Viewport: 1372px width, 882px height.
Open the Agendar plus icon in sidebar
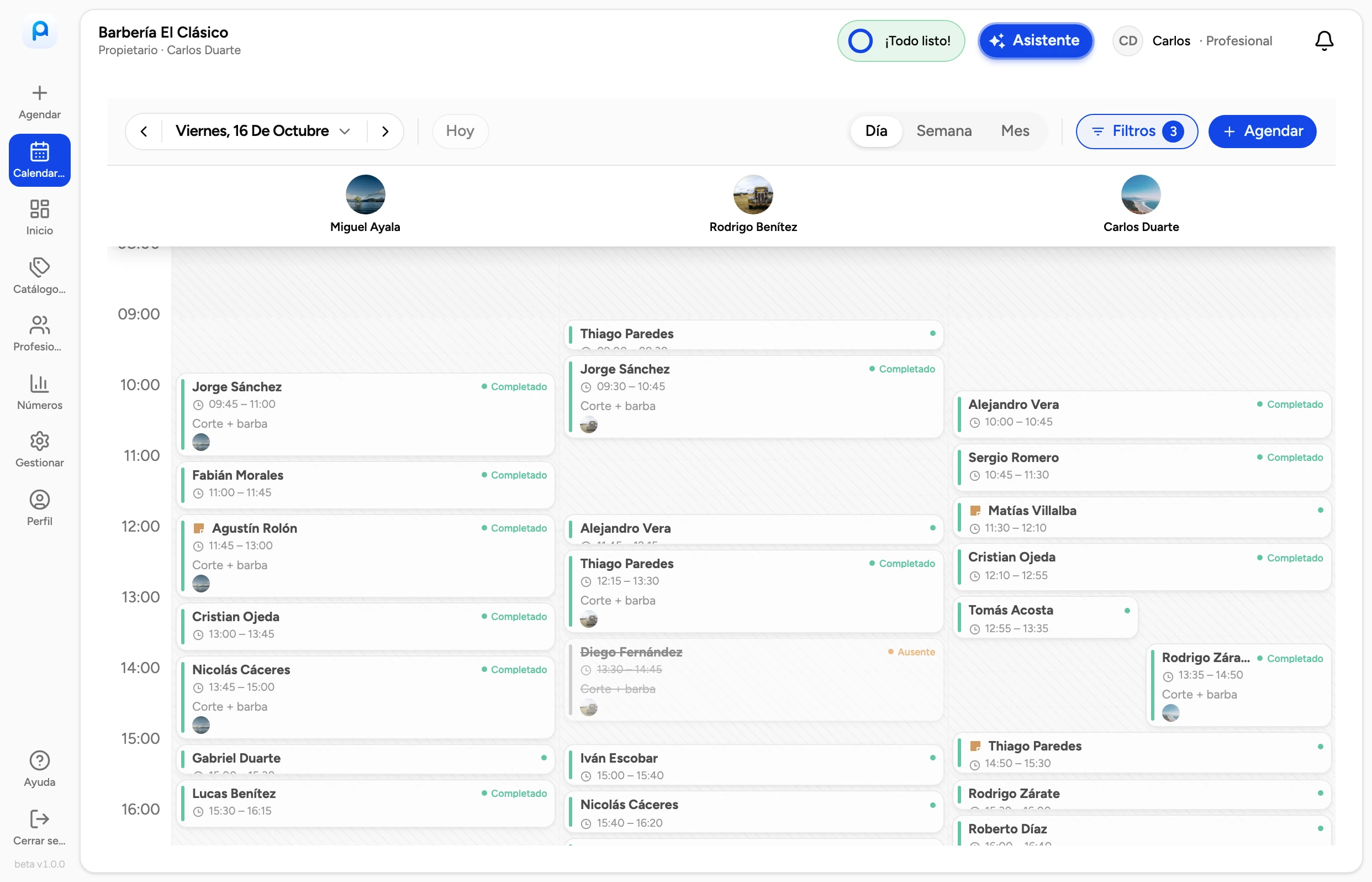[40, 93]
